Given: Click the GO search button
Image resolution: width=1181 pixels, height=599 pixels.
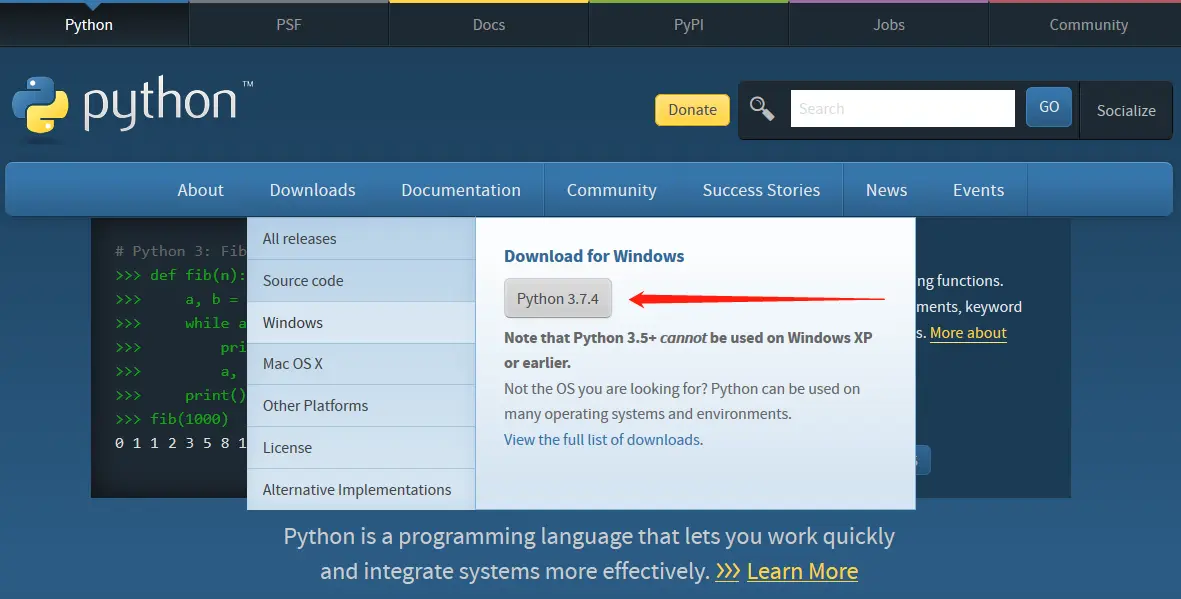Looking at the screenshot, I should tap(1048, 107).
